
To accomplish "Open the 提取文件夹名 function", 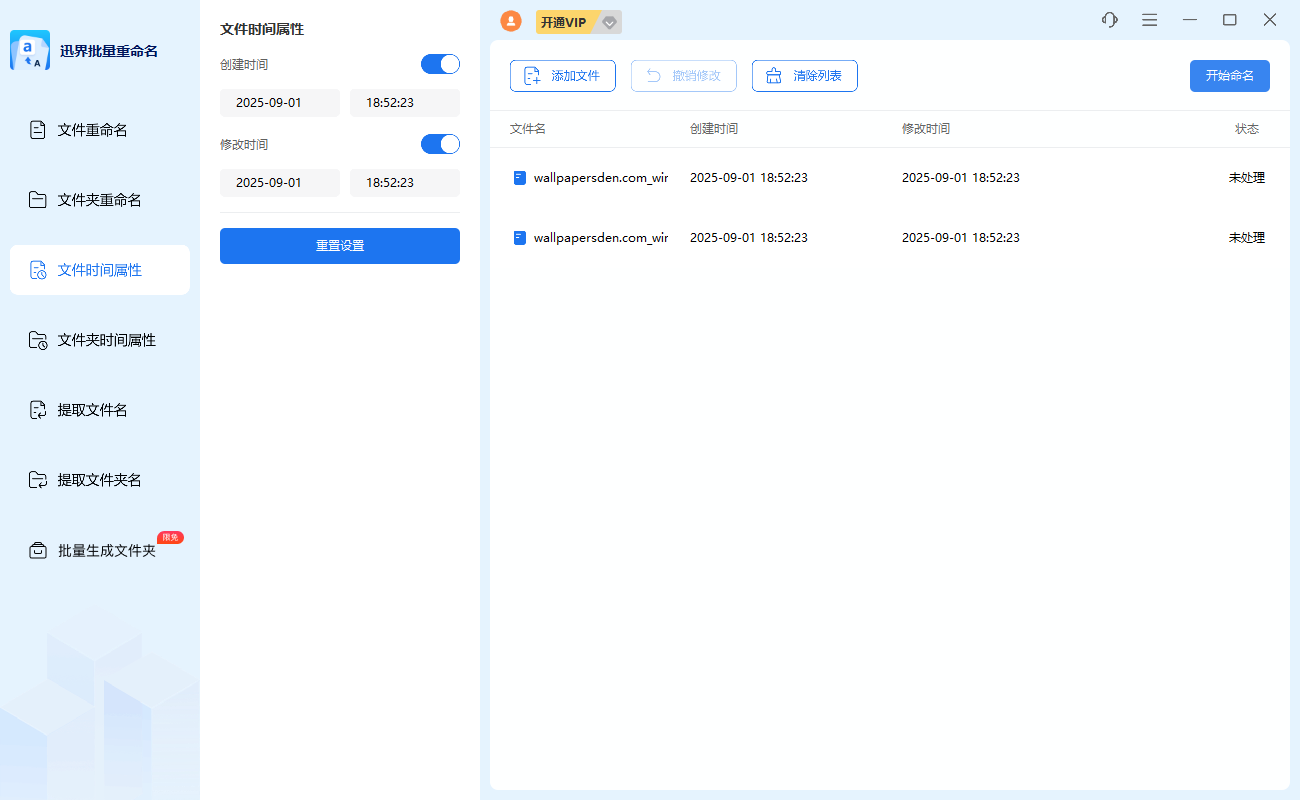I will (x=96, y=479).
